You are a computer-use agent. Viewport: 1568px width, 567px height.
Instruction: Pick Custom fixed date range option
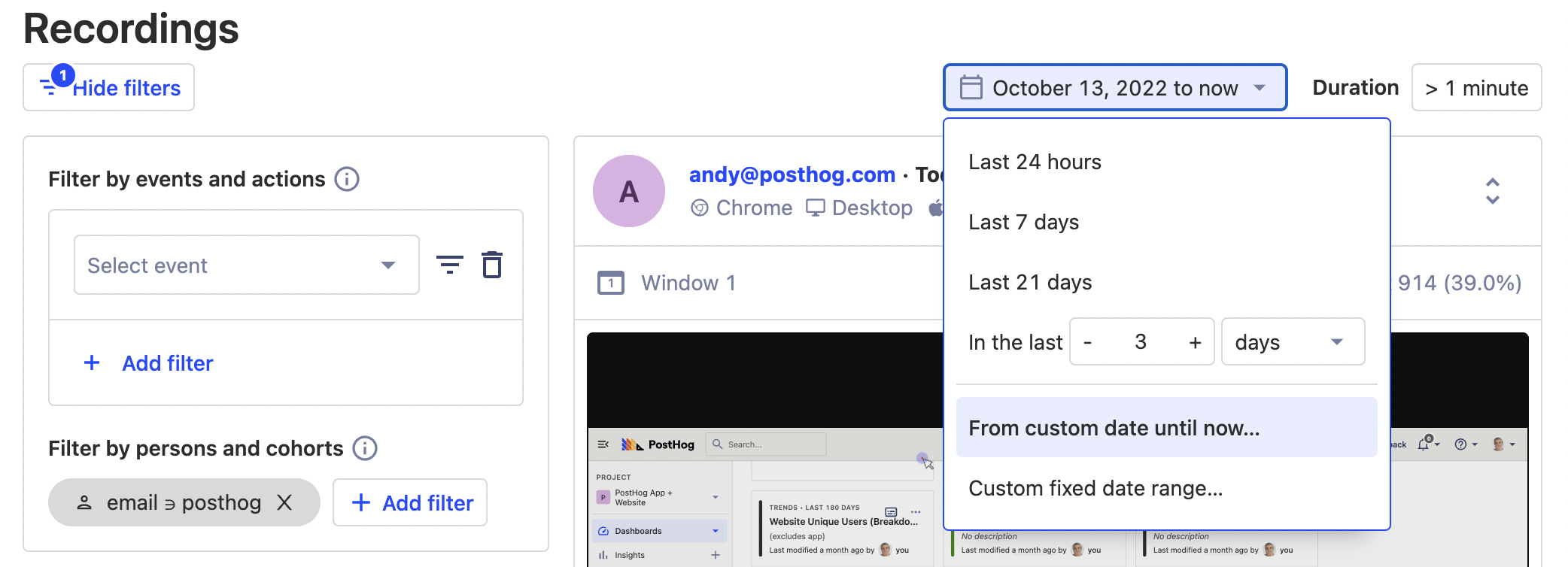(1095, 488)
